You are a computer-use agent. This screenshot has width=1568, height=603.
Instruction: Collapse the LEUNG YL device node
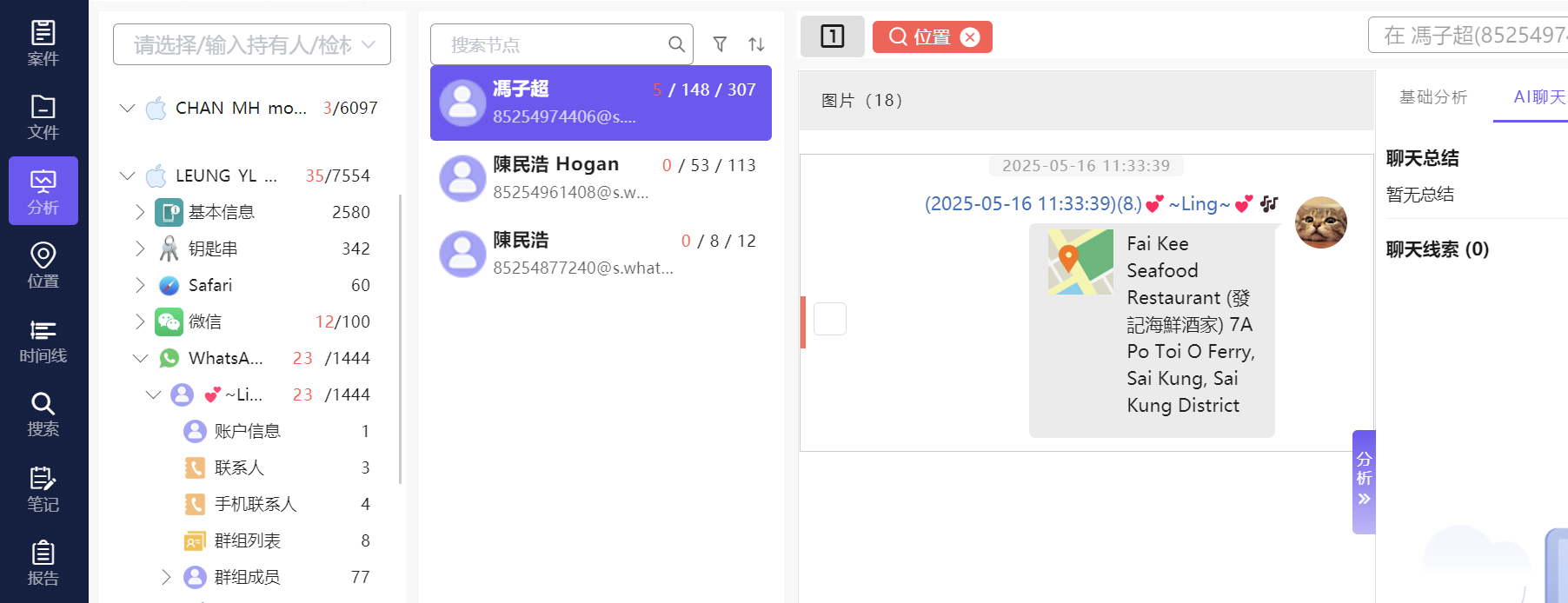pyautogui.click(x=128, y=176)
